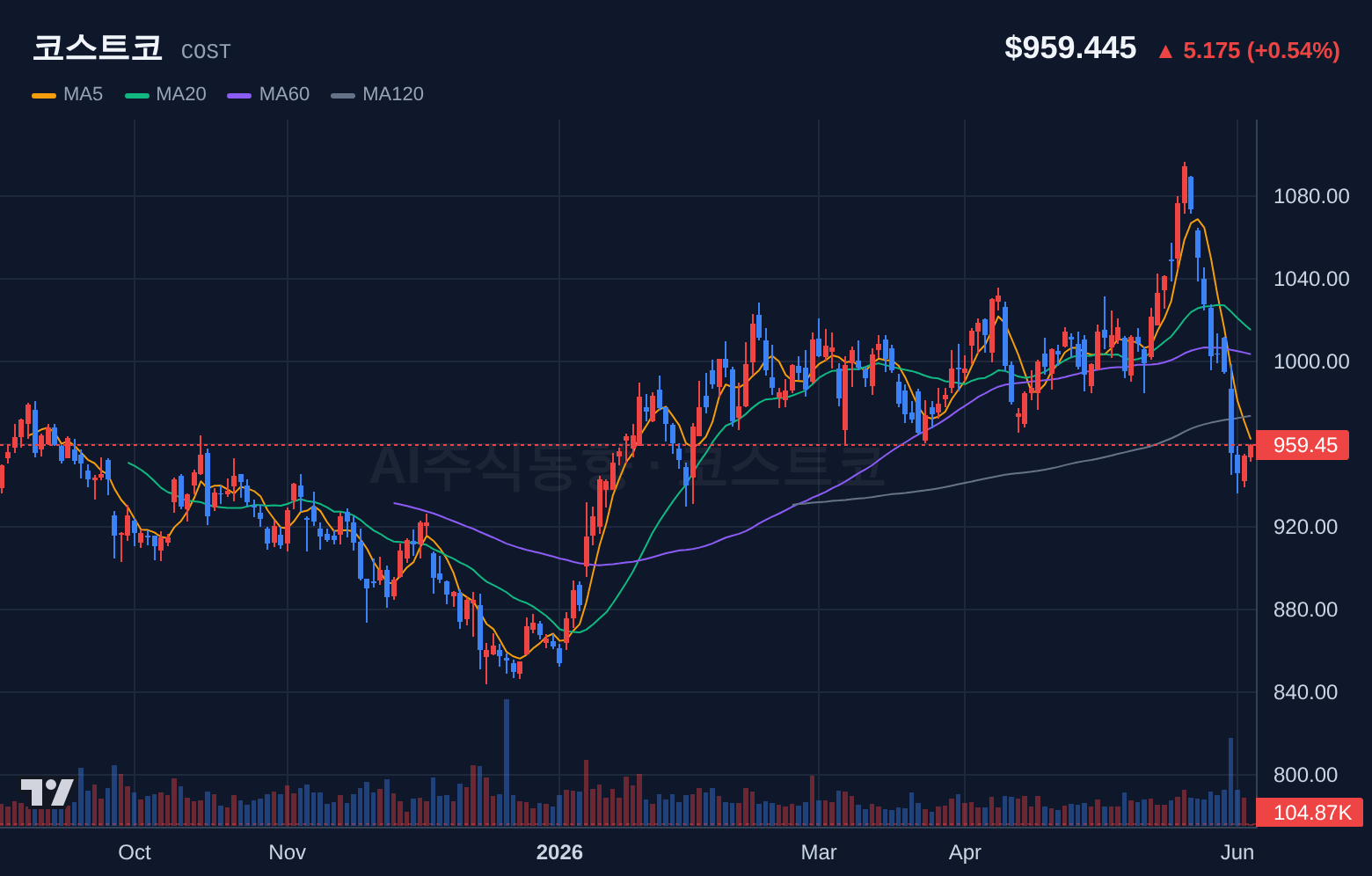The width and height of the screenshot is (1372, 876).
Task: Click the 1040.00 price axis label
Action: point(1311,279)
